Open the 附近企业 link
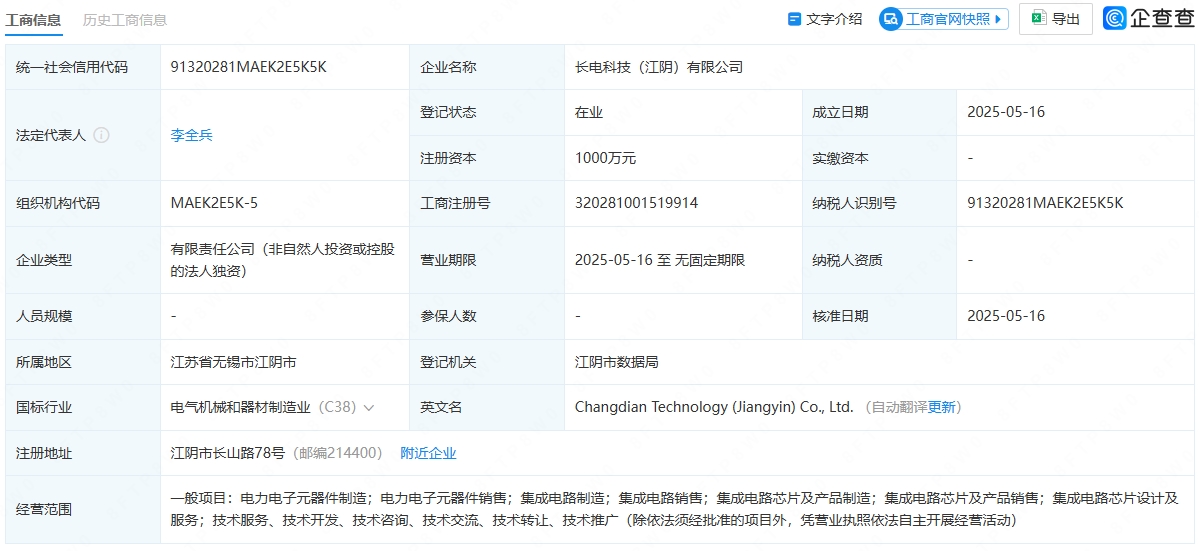The height and width of the screenshot is (551, 1199). (x=428, y=453)
